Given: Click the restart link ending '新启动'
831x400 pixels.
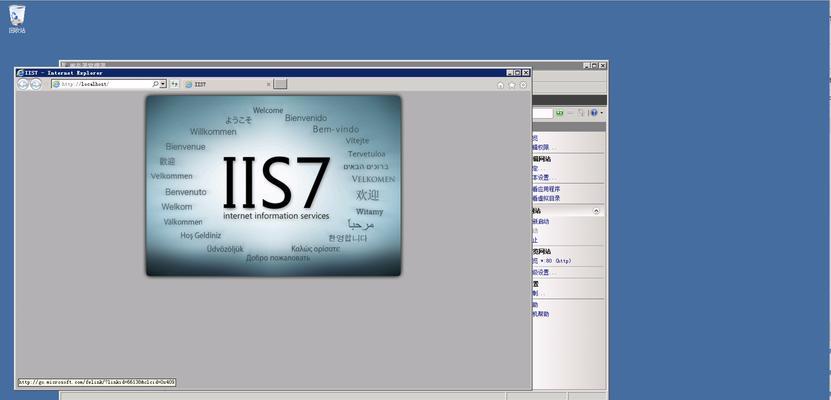Looking at the screenshot, I should point(541,222).
